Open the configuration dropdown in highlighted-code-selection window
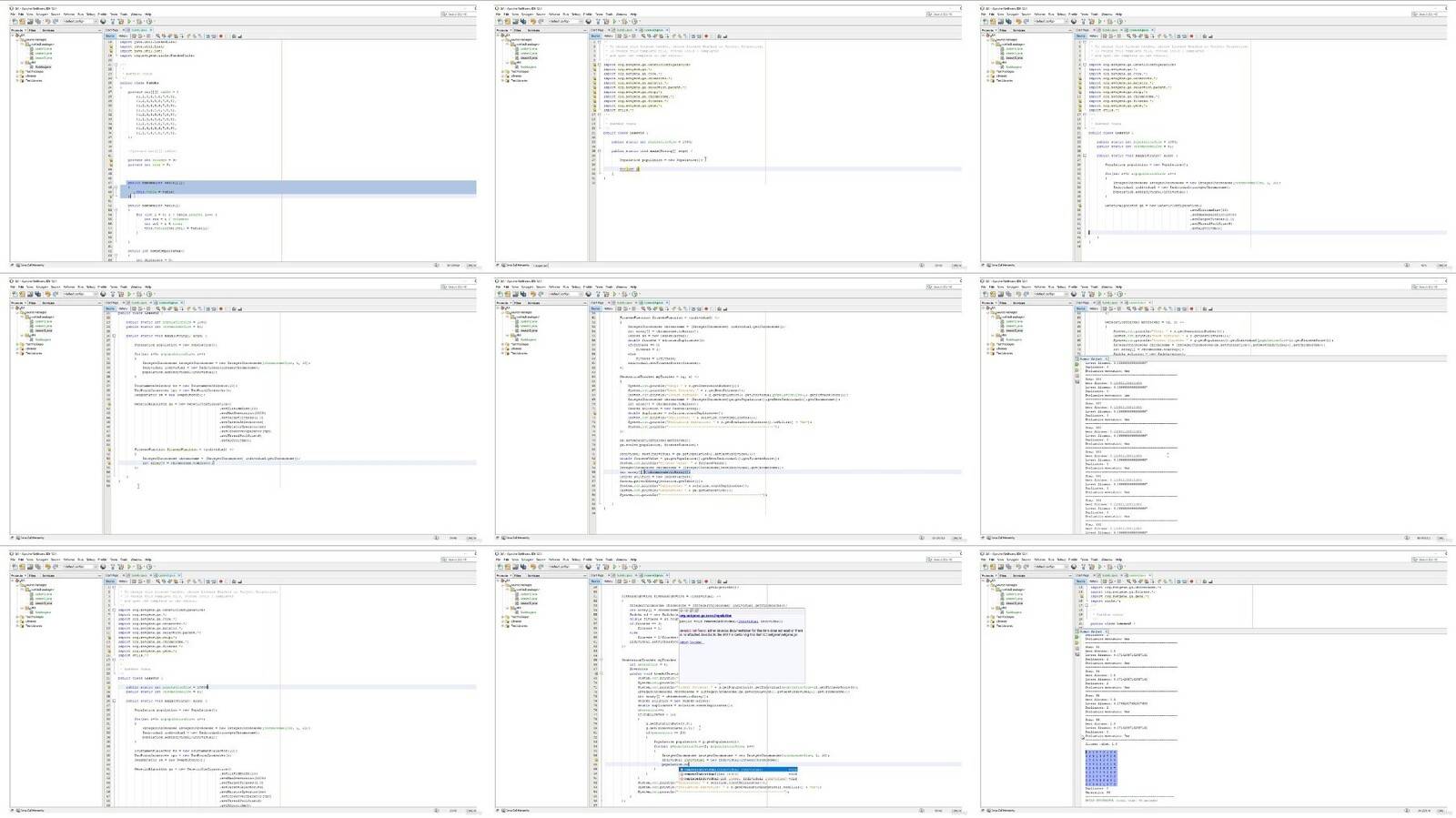The image size is (1456, 818). click(x=80, y=21)
